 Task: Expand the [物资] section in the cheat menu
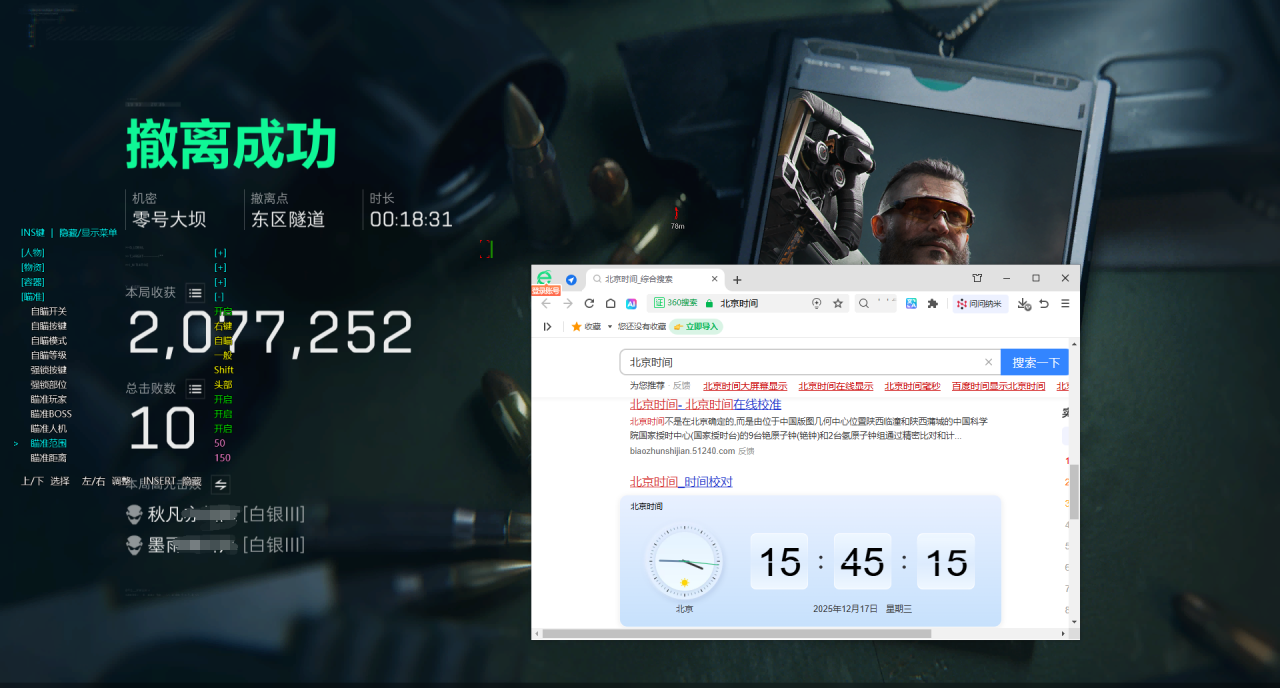click(33, 268)
